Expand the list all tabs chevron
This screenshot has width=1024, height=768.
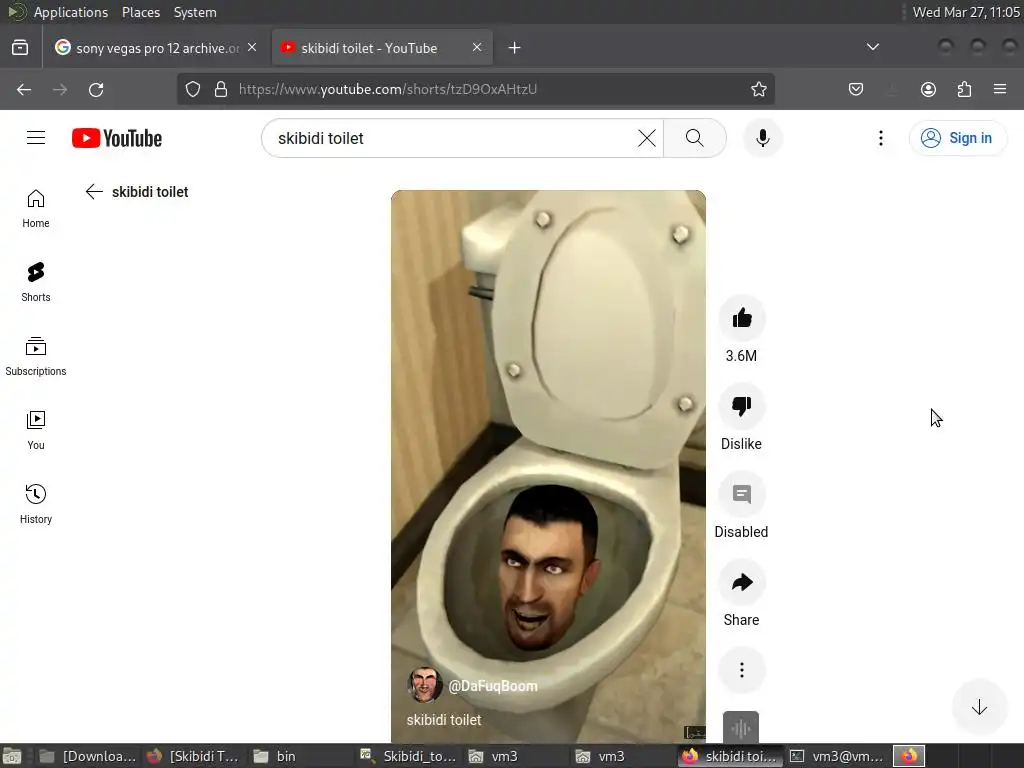pos(872,47)
